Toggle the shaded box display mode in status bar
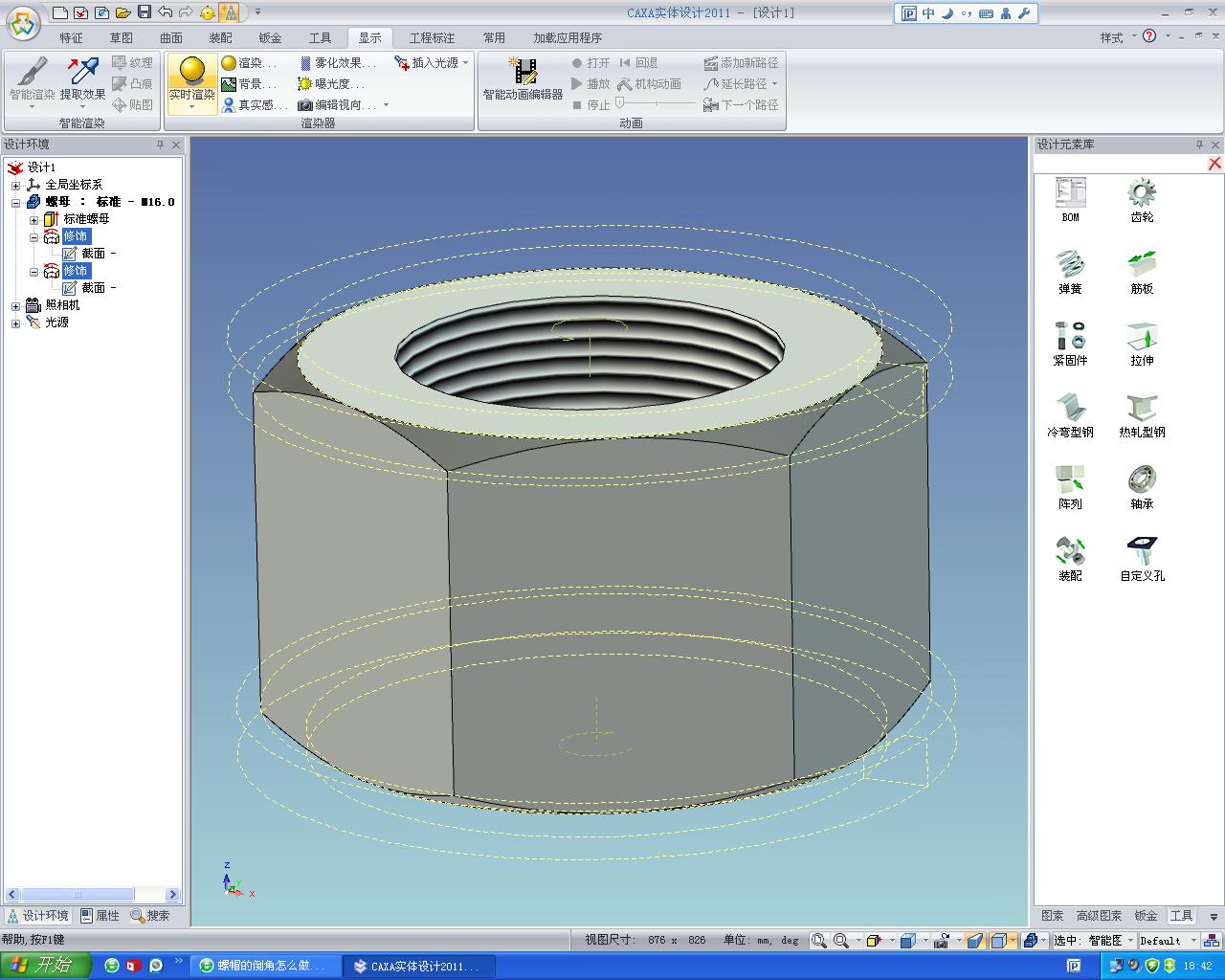The height and width of the screenshot is (980, 1225). [x=999, y=941]
